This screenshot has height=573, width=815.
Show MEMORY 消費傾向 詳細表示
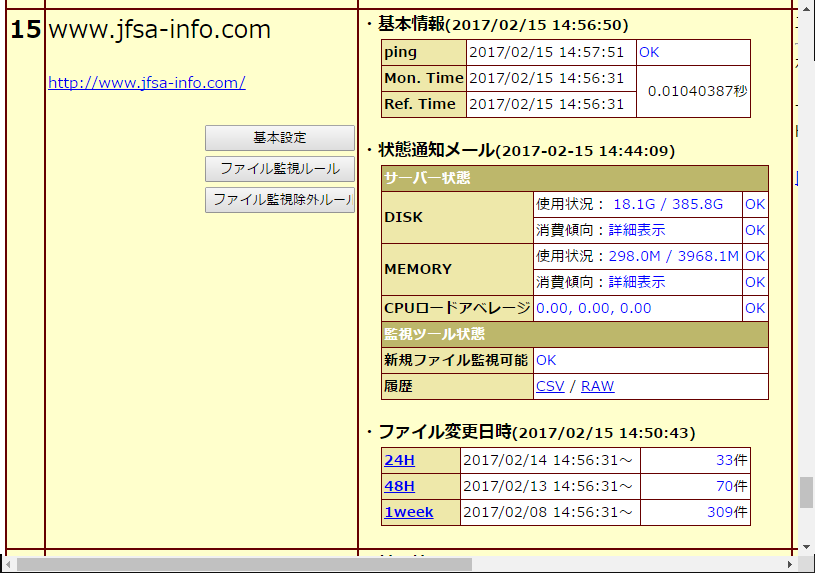pyautogui.click(x=637, y=282)
